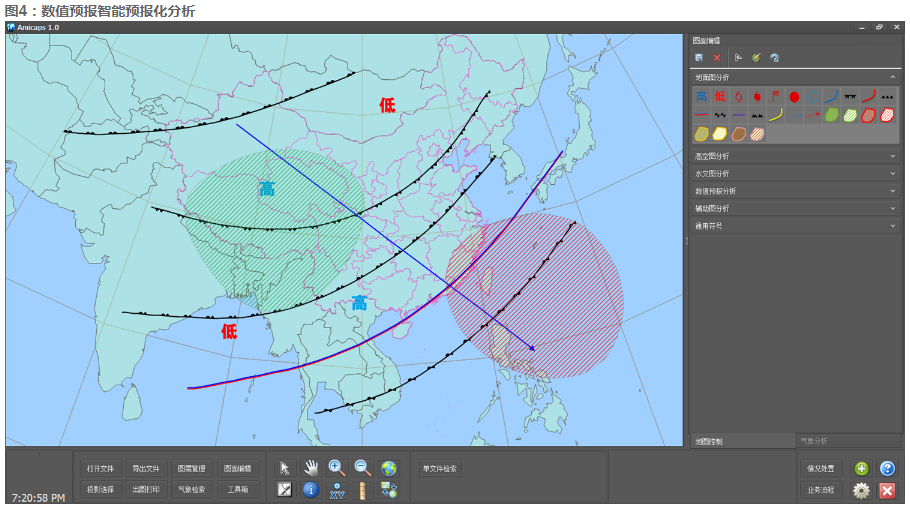Select the hollow blue circle symbol
Image resolution: width=910 pixels, height=511 pixels.
(x=813, y=96)
